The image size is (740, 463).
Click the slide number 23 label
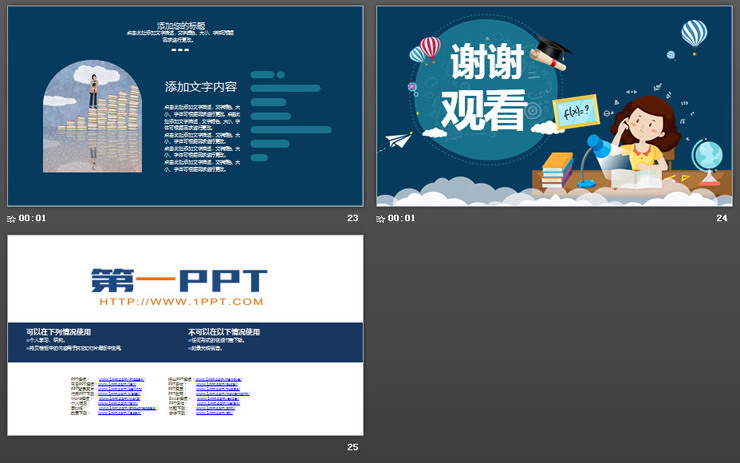click(x=353, y=218)
